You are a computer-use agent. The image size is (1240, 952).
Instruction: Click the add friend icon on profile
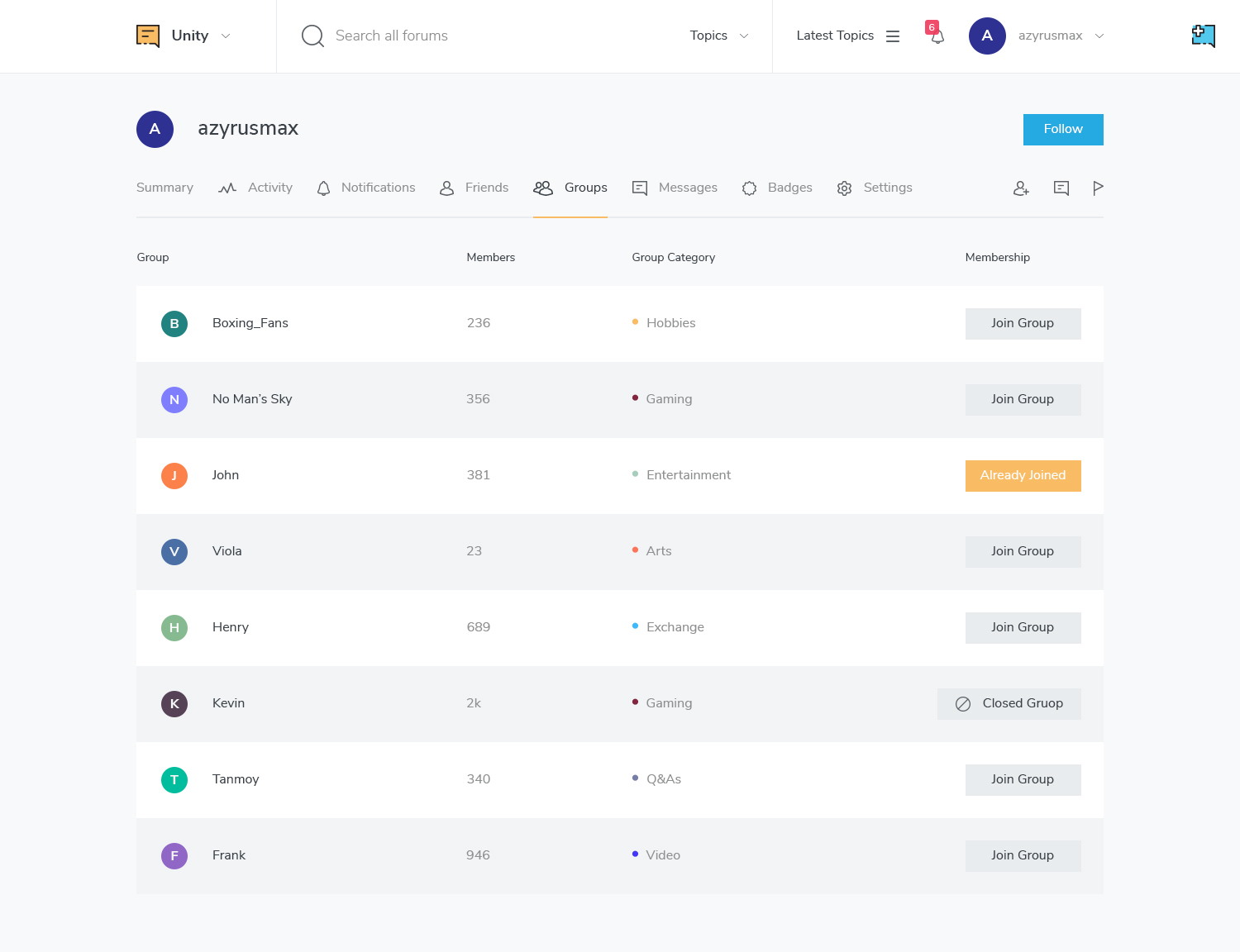1022,188
